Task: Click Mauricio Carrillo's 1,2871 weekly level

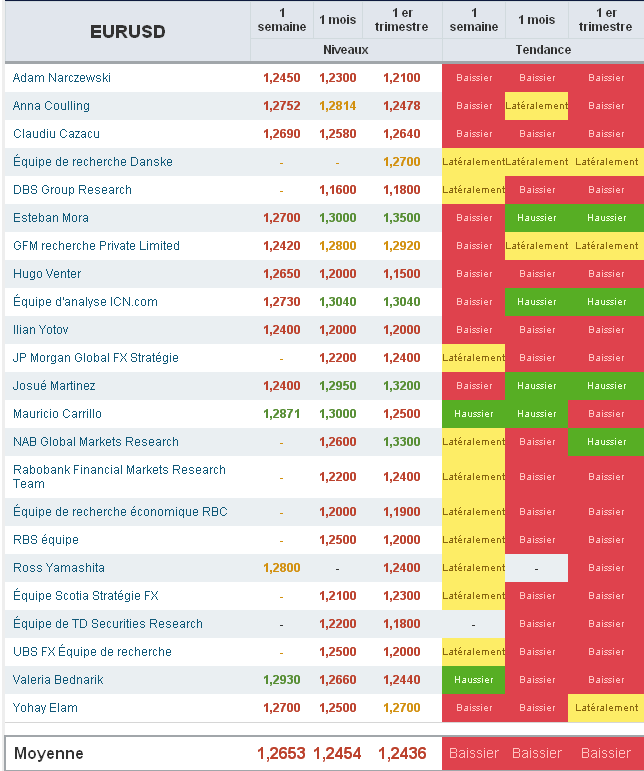Action: coord(282,414)
